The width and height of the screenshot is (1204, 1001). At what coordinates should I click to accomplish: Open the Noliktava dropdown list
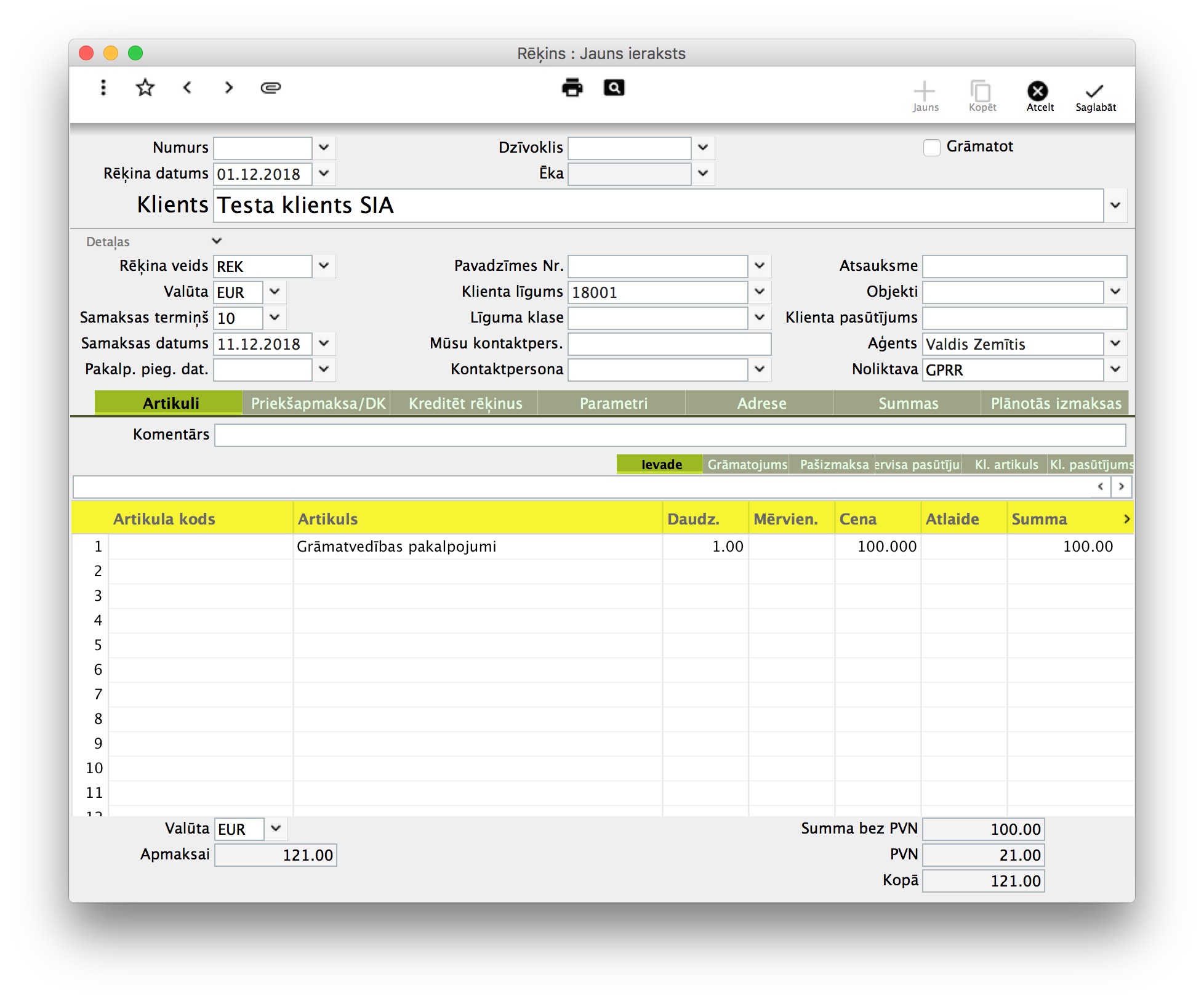coord(1115,369)
